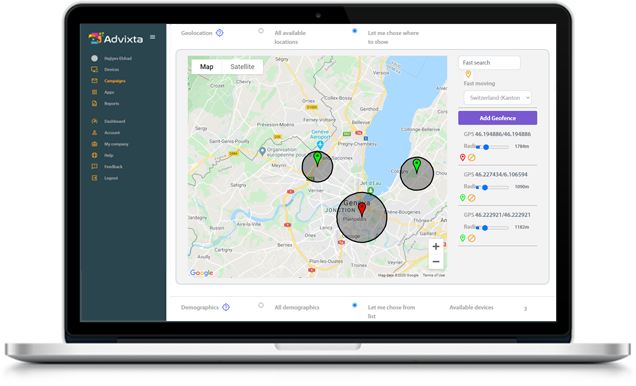
Task: Click the Demographics help question icon
Action: pos(226,307)
